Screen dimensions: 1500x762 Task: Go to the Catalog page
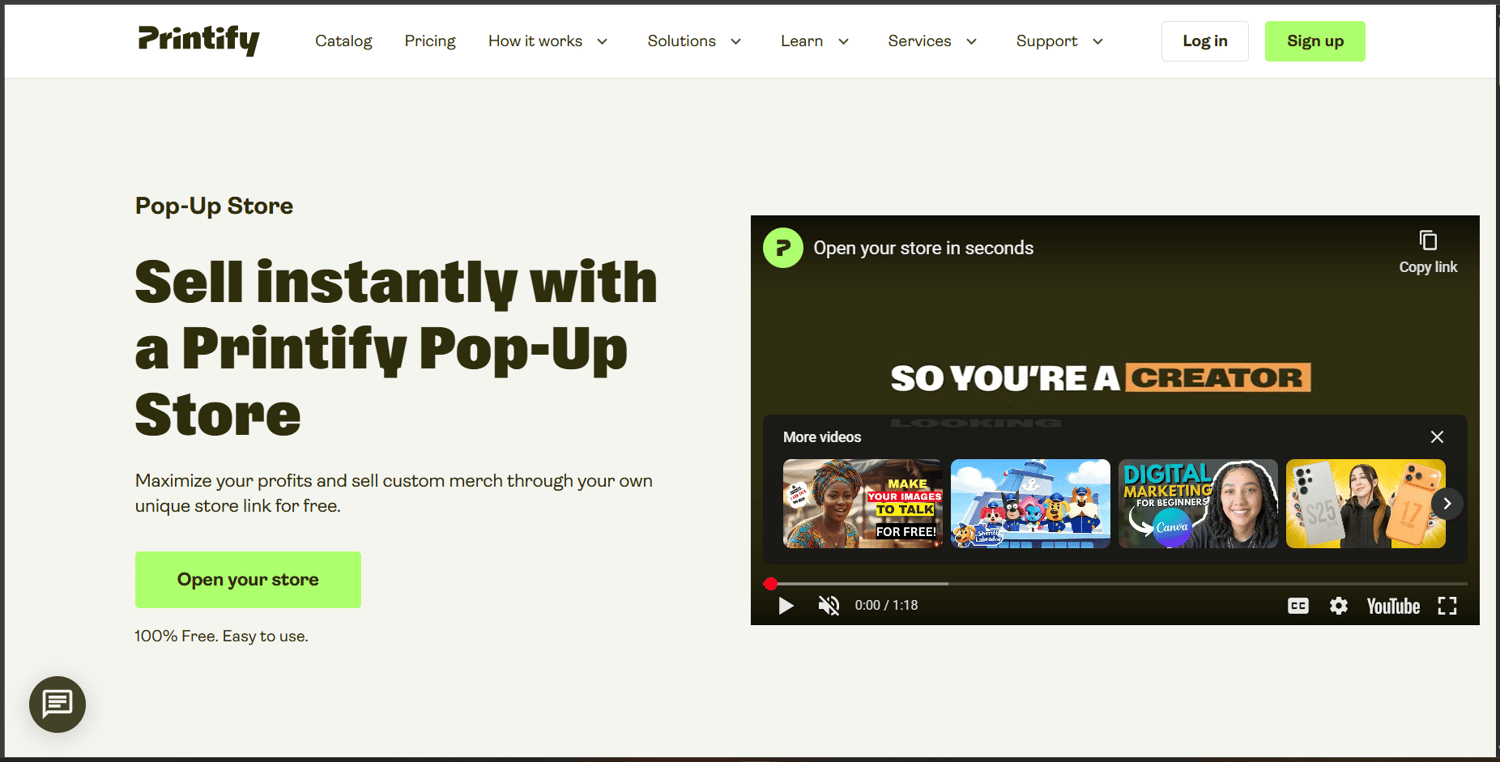tap(343, 41)
